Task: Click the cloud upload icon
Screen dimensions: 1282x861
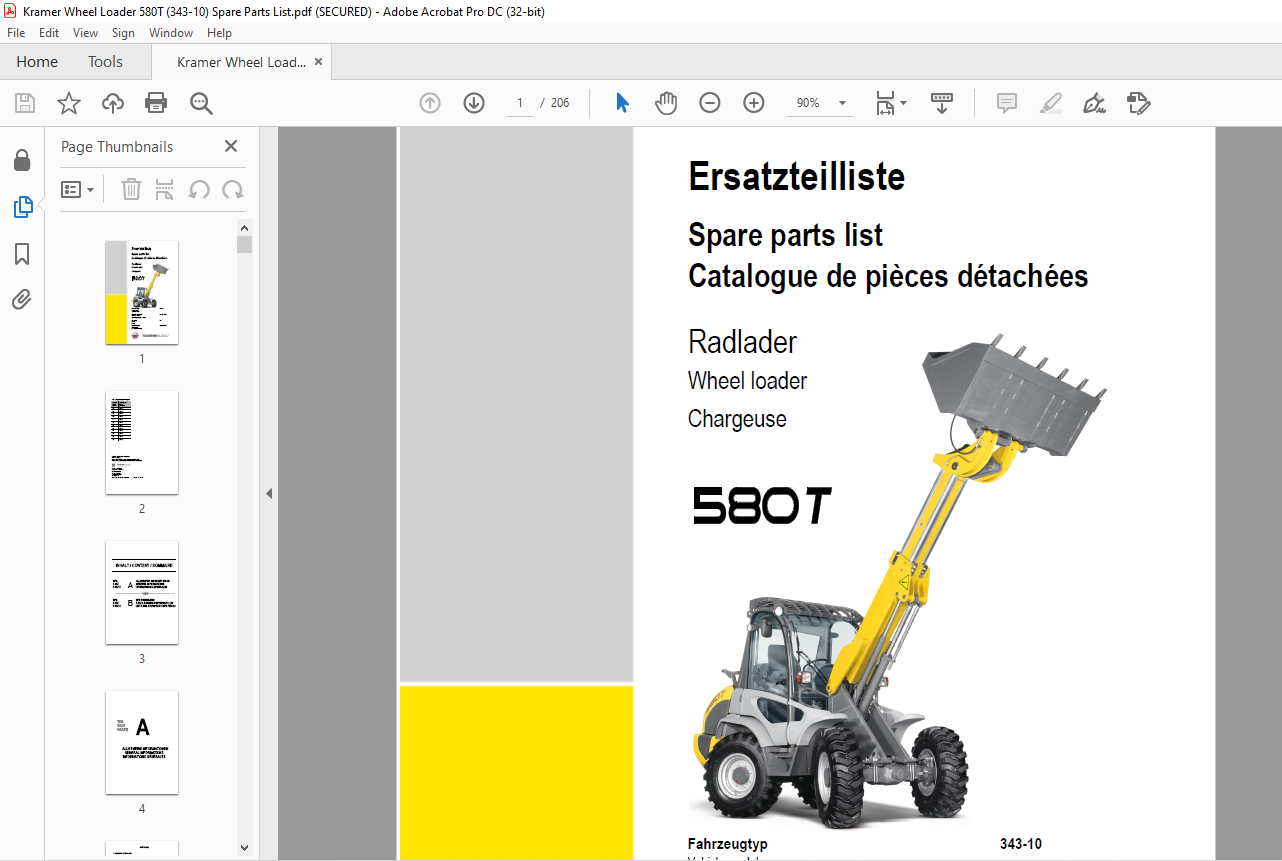Action: [x=113, y=103]
